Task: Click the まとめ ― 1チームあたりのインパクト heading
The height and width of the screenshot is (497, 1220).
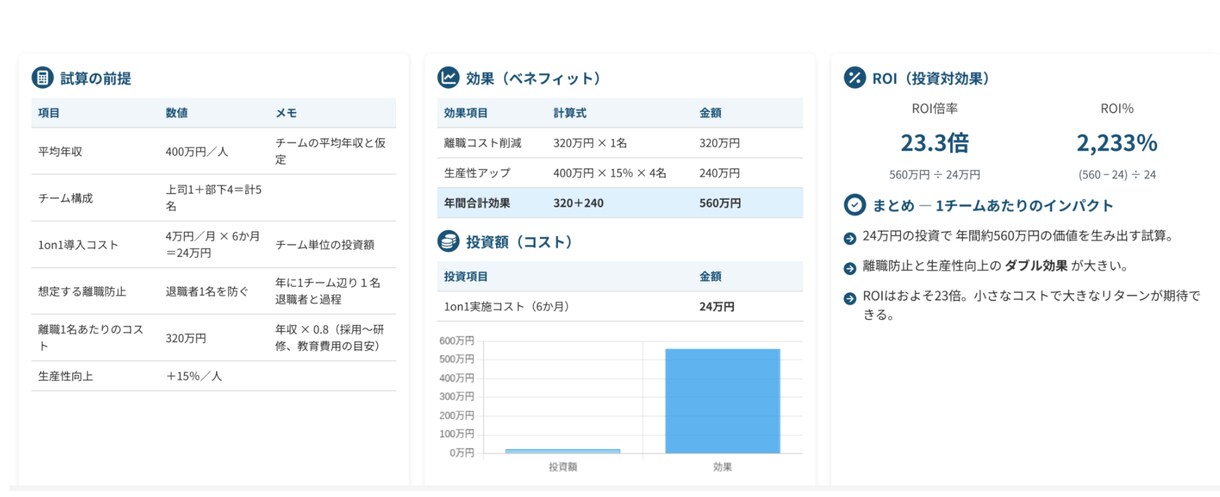Action: click(x=993, y=206)
